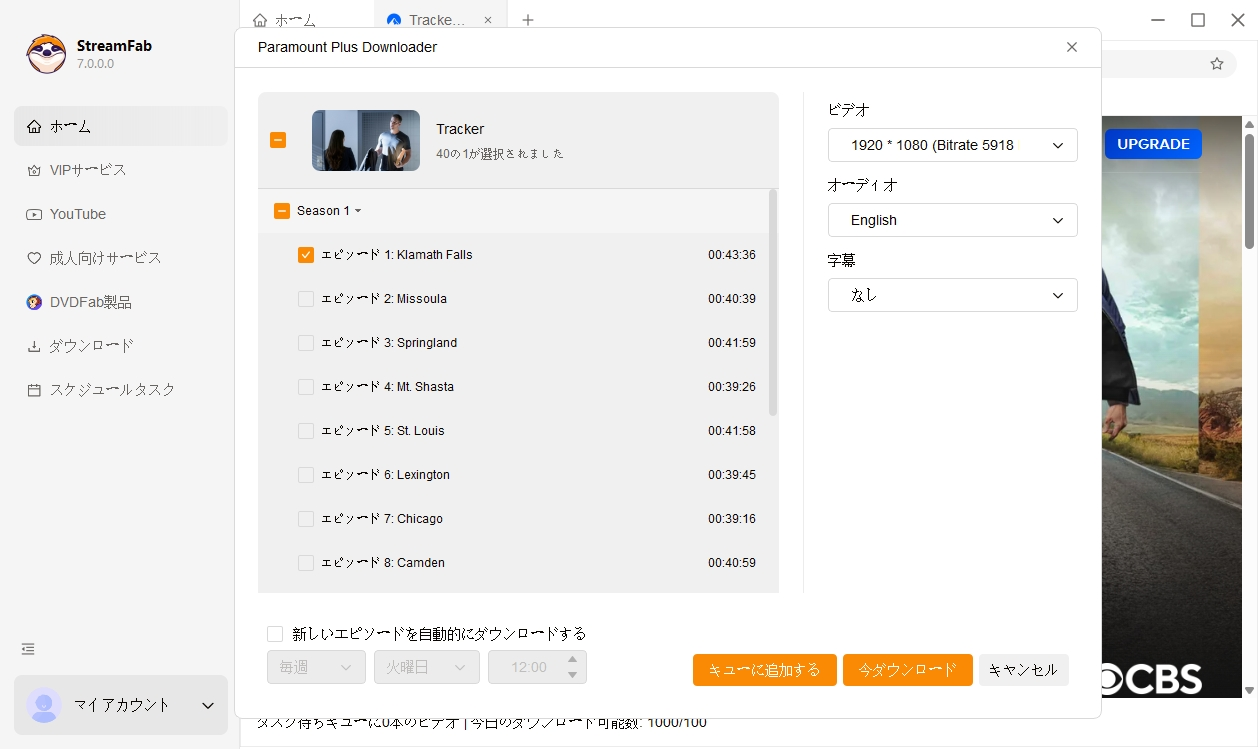This screenshot has height=749, width=1258.
Task: Bookmark page with star icon
Action: (1216, 64)
